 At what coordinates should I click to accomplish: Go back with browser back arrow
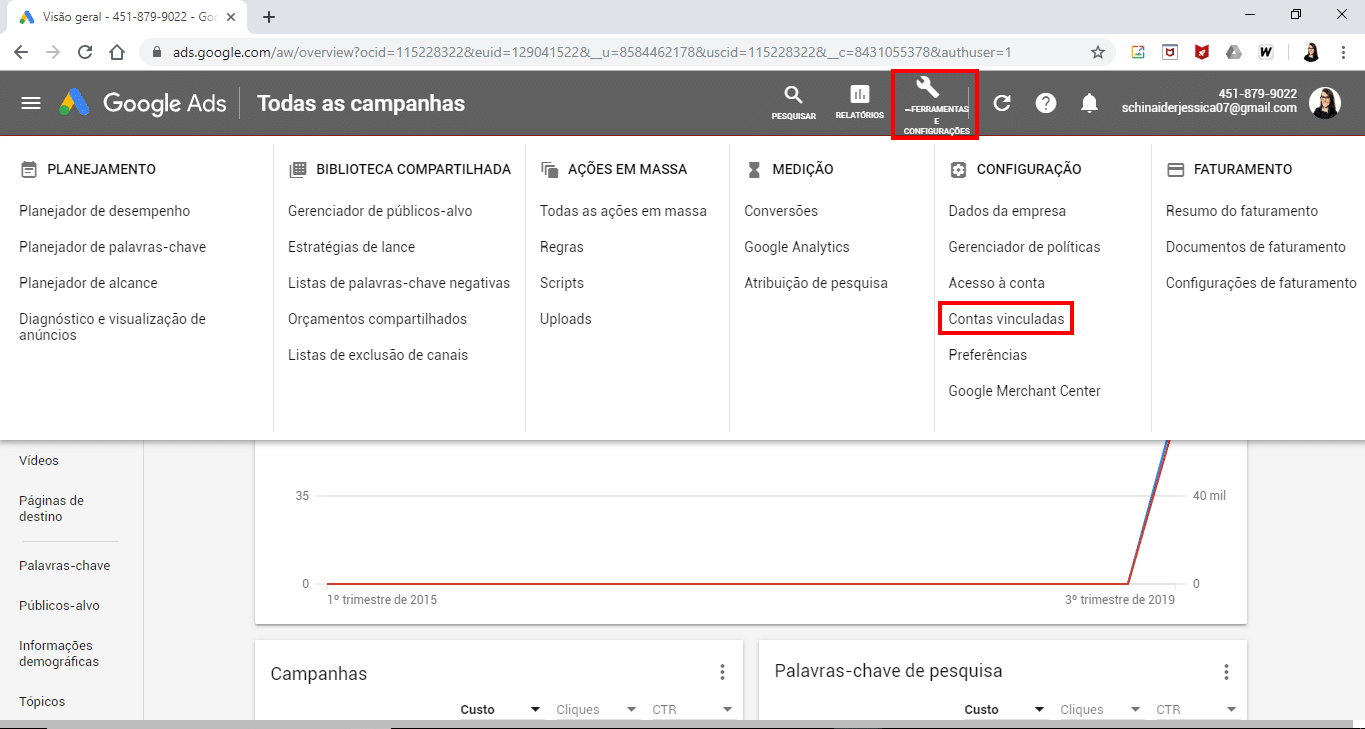tap(21, 52)
